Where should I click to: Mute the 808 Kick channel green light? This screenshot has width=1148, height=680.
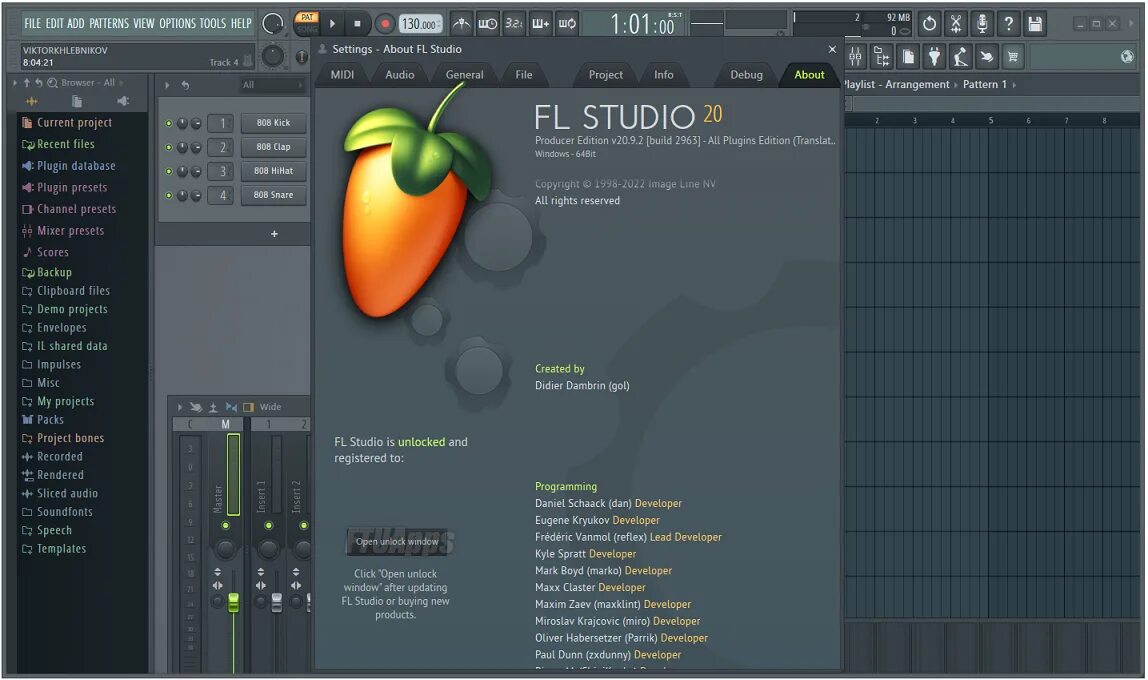point(169,123)
